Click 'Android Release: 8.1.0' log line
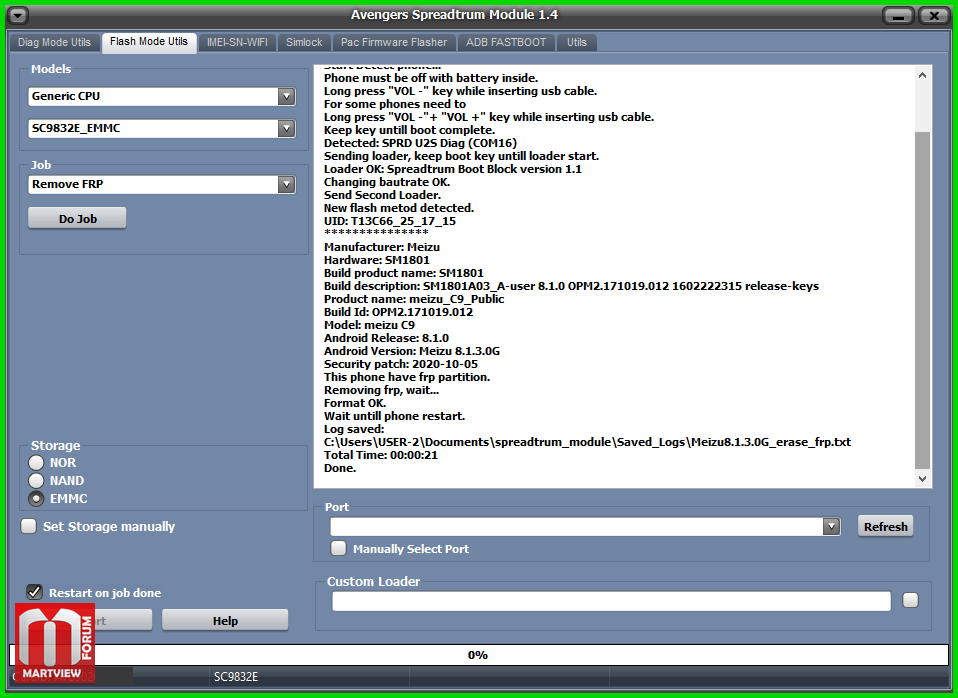This screenshot has height=698, width=958. click(386, 338)
